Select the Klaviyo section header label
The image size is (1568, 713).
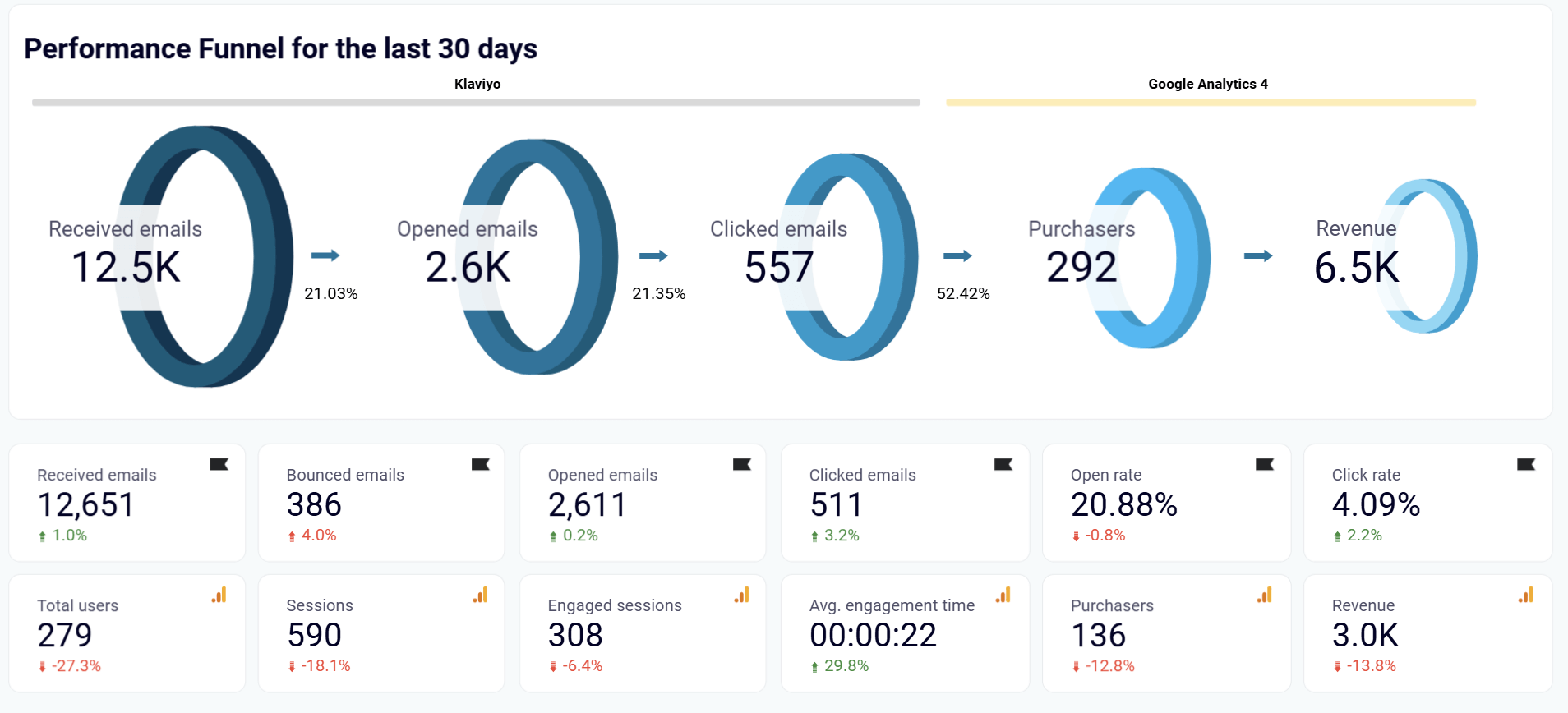click(477, 84)
